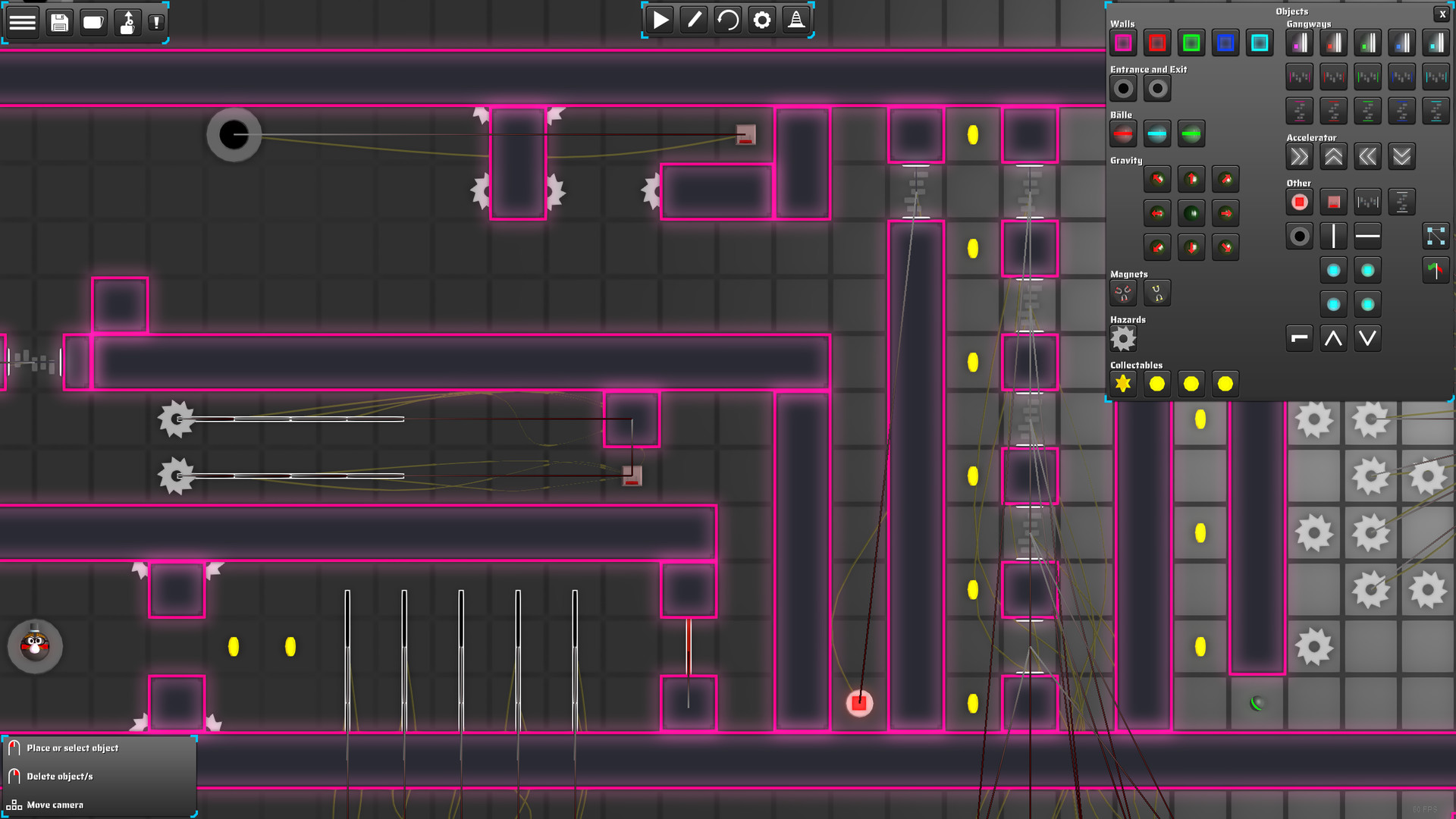
Task: Select the red ball under Bälle
Action: tap(1123, 133)
